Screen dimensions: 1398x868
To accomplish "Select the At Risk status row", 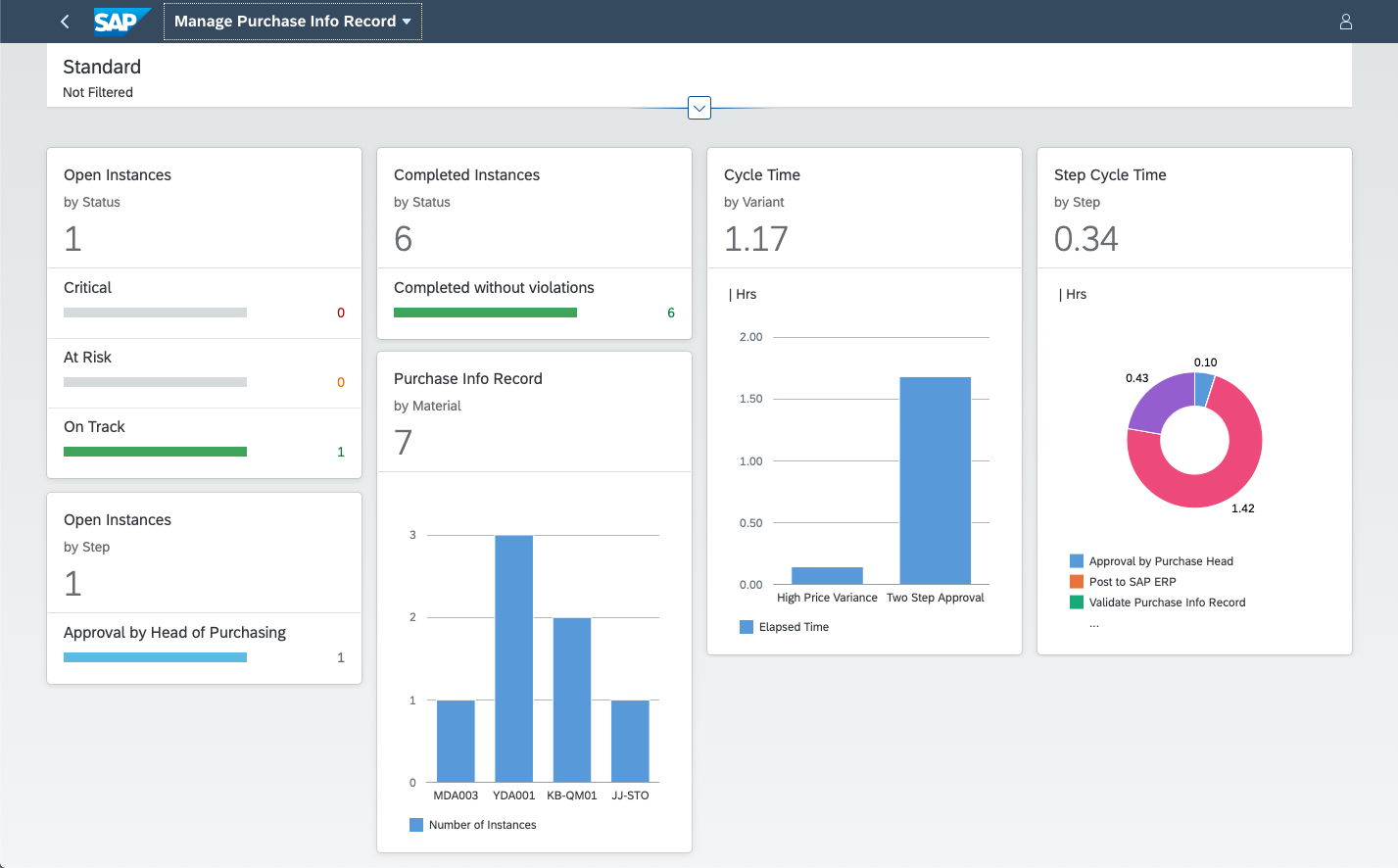I will tap(204, 373).
